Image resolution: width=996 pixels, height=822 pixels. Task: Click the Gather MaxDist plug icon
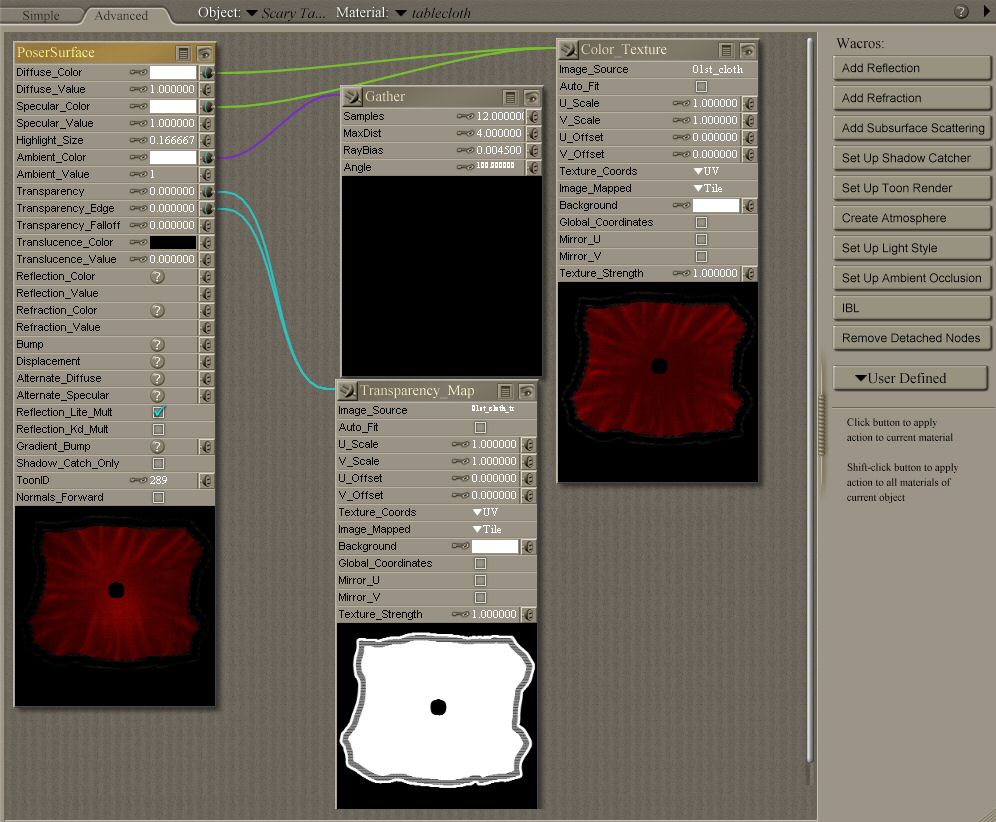[x=534, y=134]
